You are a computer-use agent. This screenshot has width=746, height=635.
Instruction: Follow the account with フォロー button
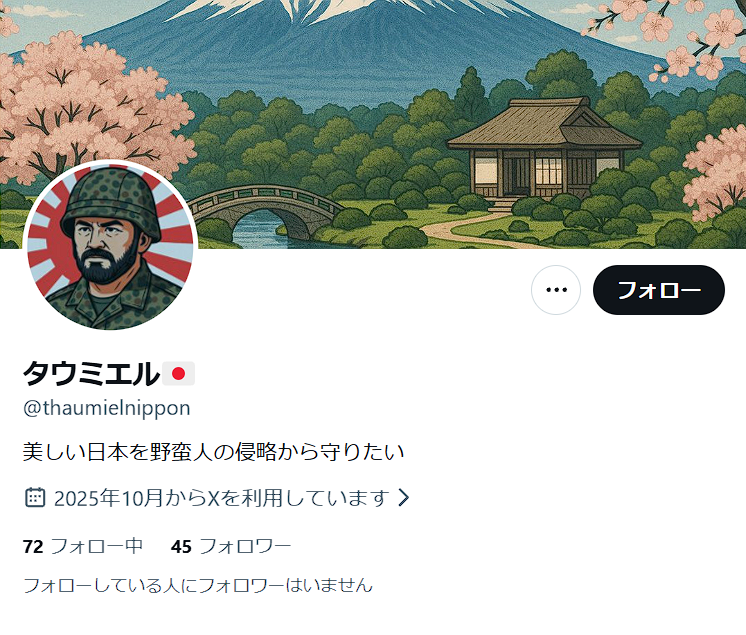(x=658, y=290)
